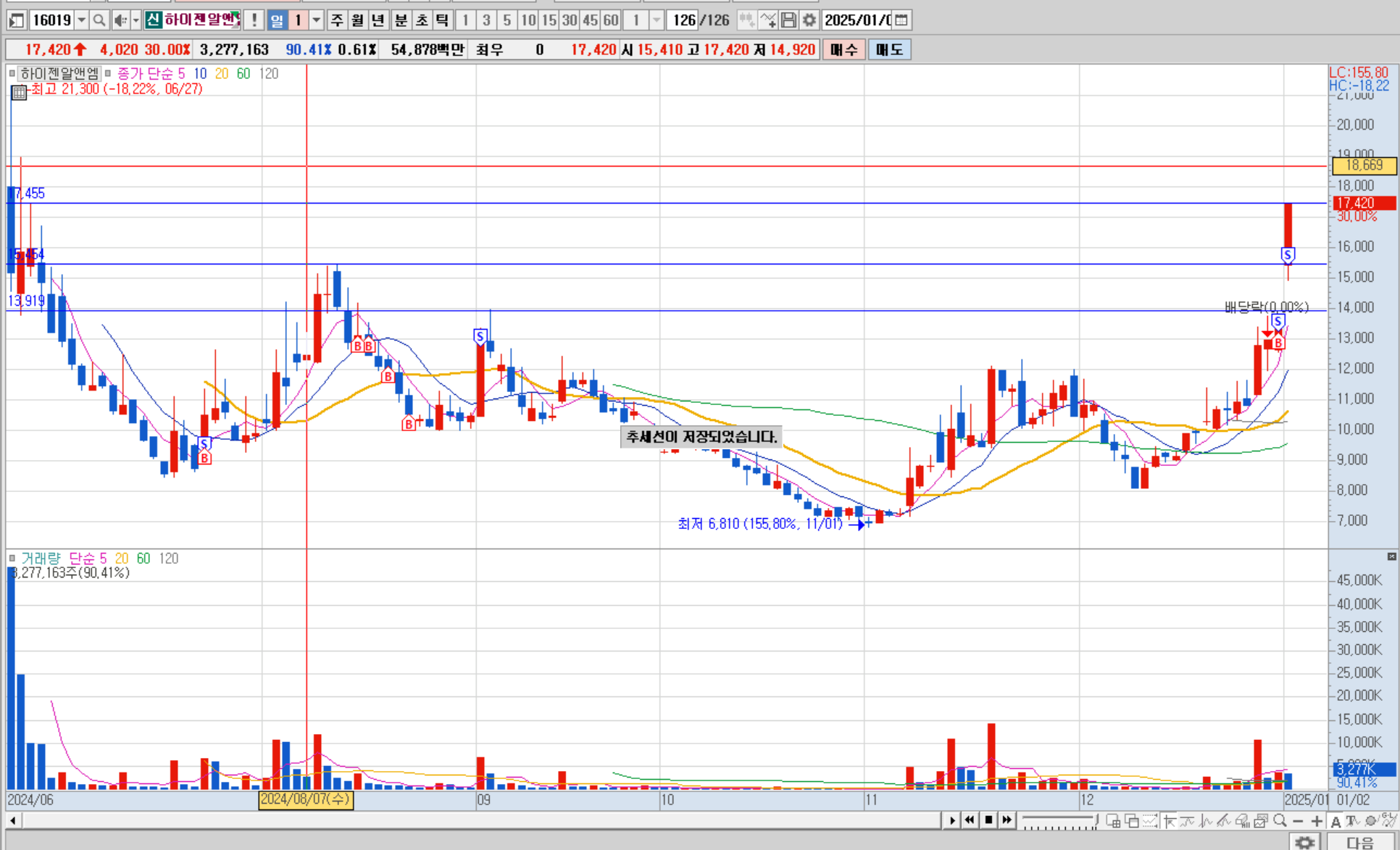Click the 매수 buy button
Viewport: 1400px width, 850px height.
[x=843, y=49]
